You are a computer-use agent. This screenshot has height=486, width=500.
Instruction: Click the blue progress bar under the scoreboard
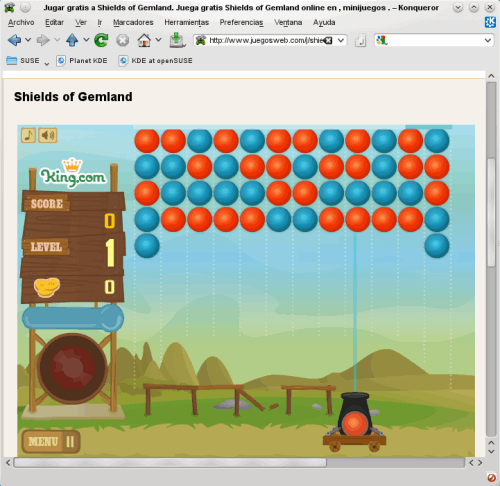[73, 318]
